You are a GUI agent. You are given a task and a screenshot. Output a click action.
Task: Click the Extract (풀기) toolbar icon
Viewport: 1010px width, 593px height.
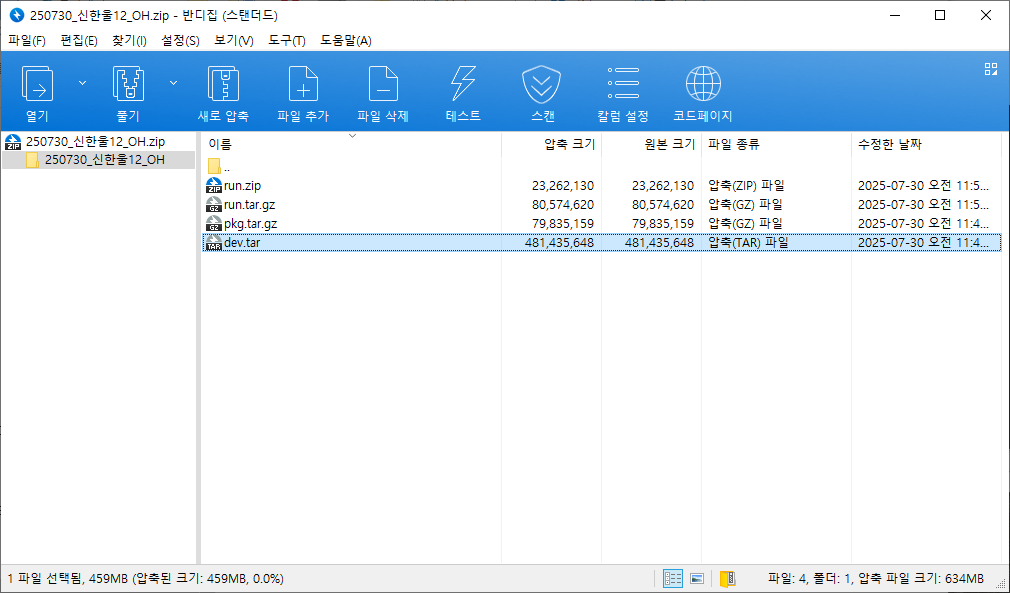127,87
